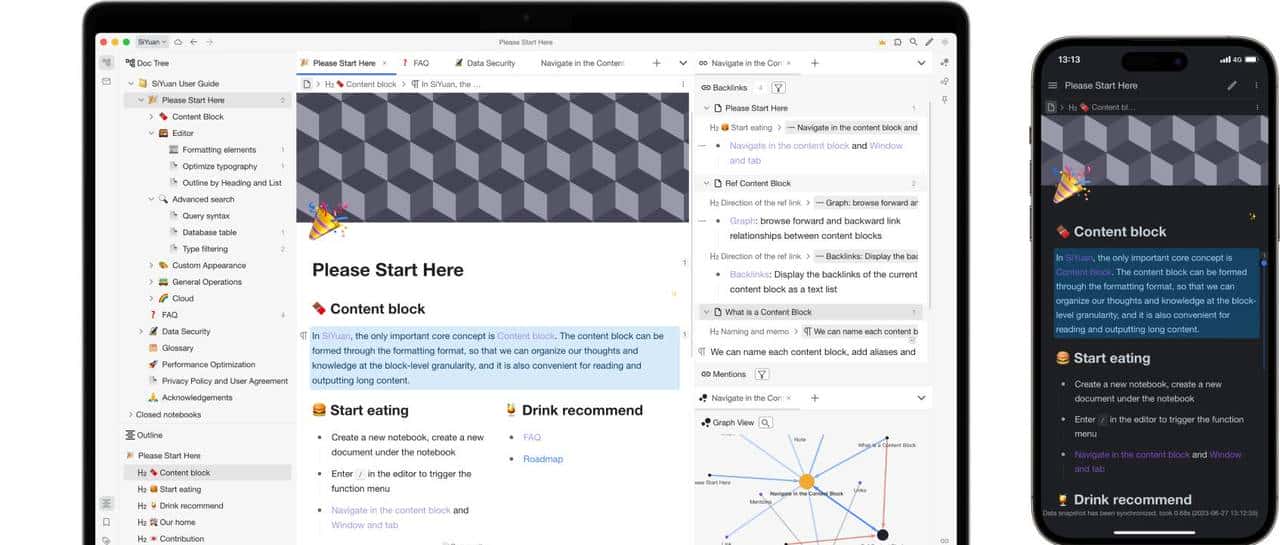The height and width of the screenshot is (545, 1280).
Task: Toggle edit mode with the toolbar pencil icon
Action: click(x=929, y=42)
